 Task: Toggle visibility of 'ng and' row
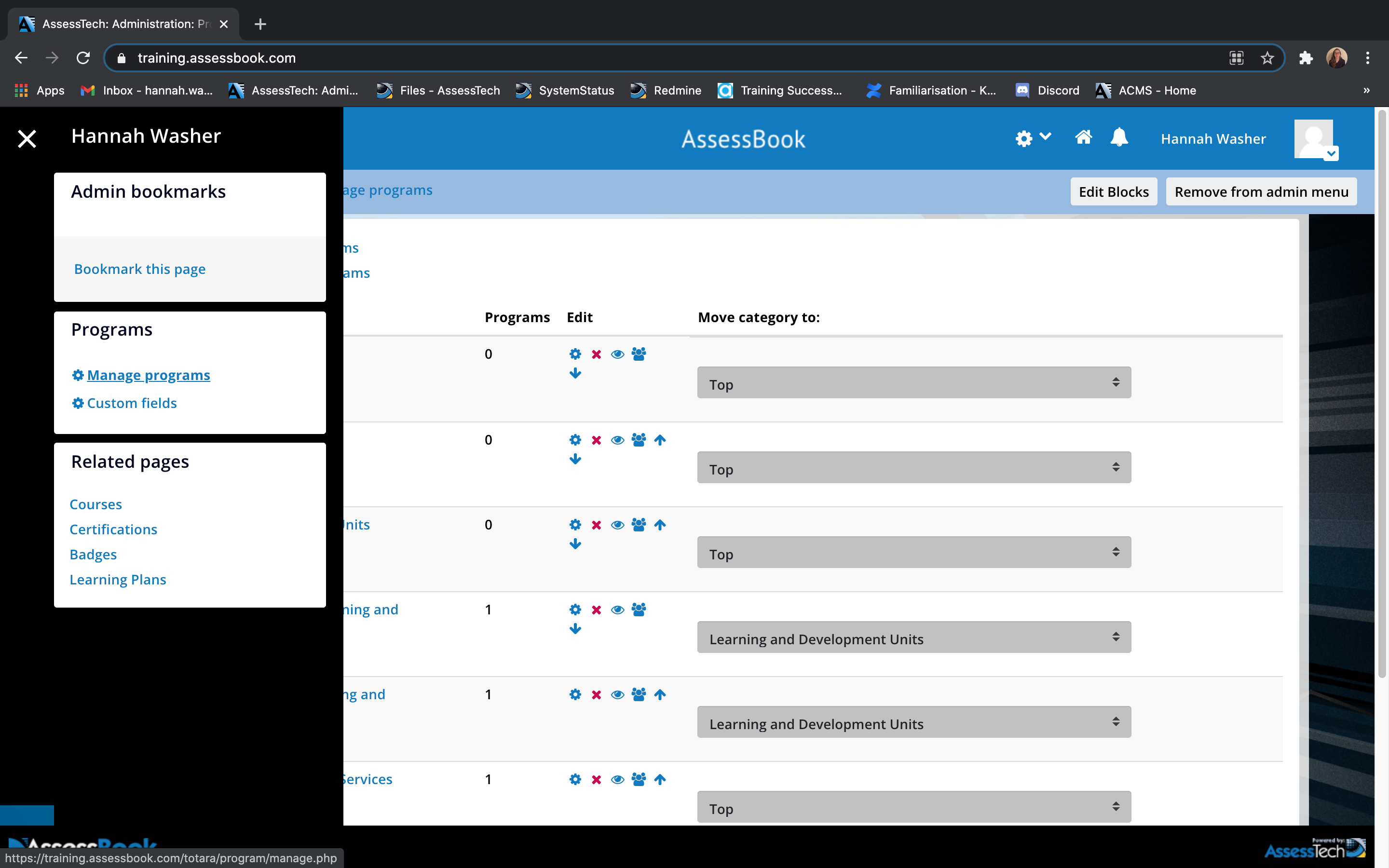coord(618,695)
